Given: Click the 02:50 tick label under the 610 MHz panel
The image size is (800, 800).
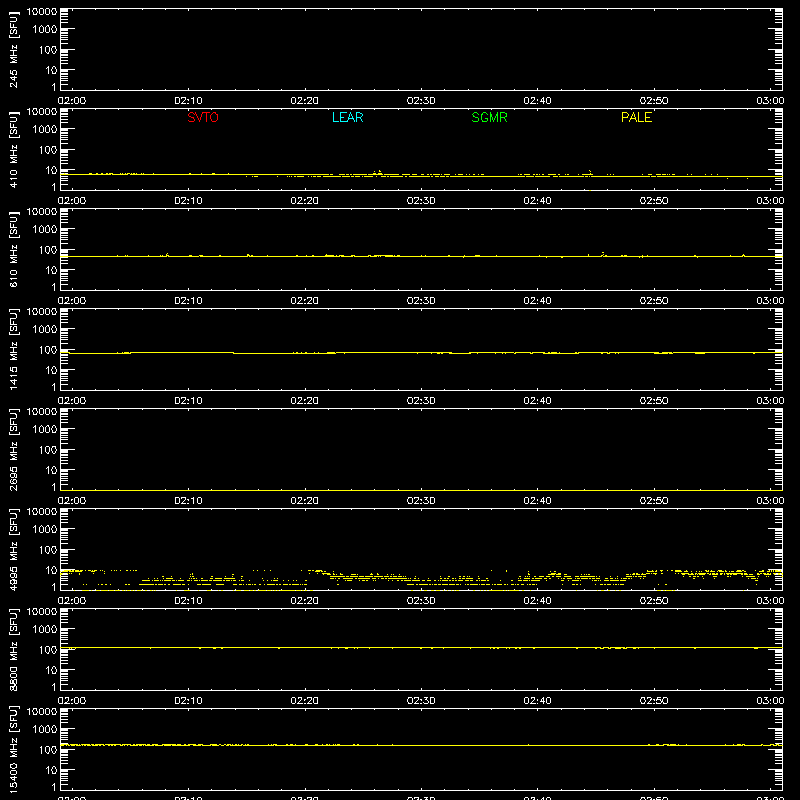Looking at the screenshot, I should (x=654, y=301).
